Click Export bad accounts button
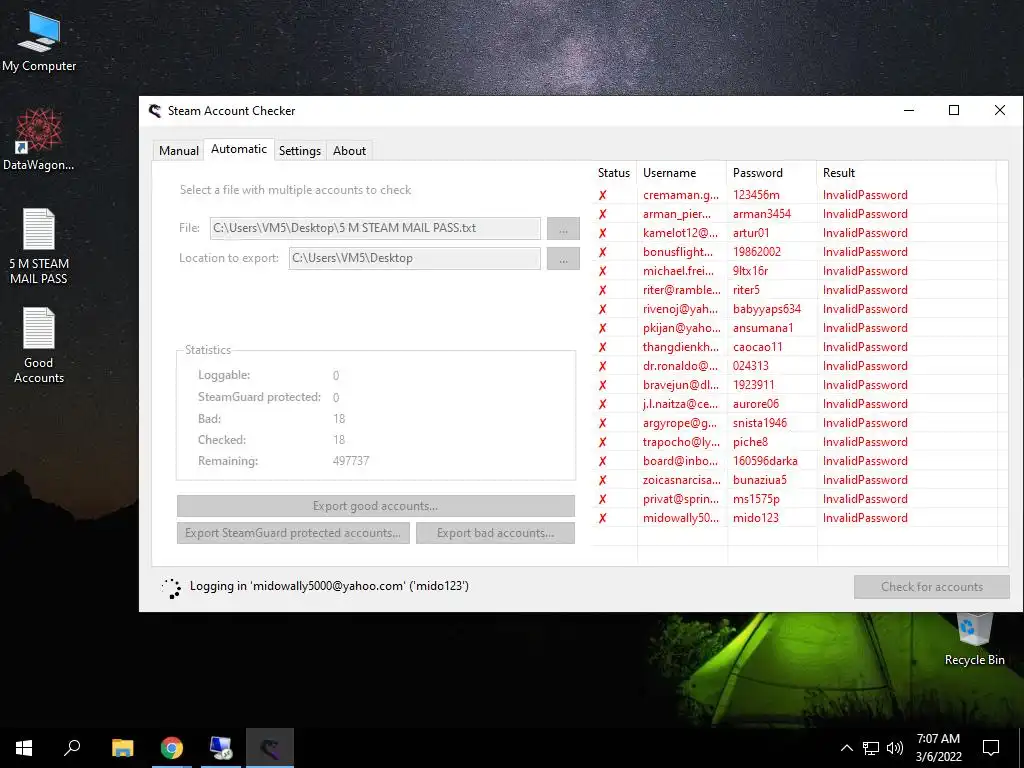 coord(496,533)
